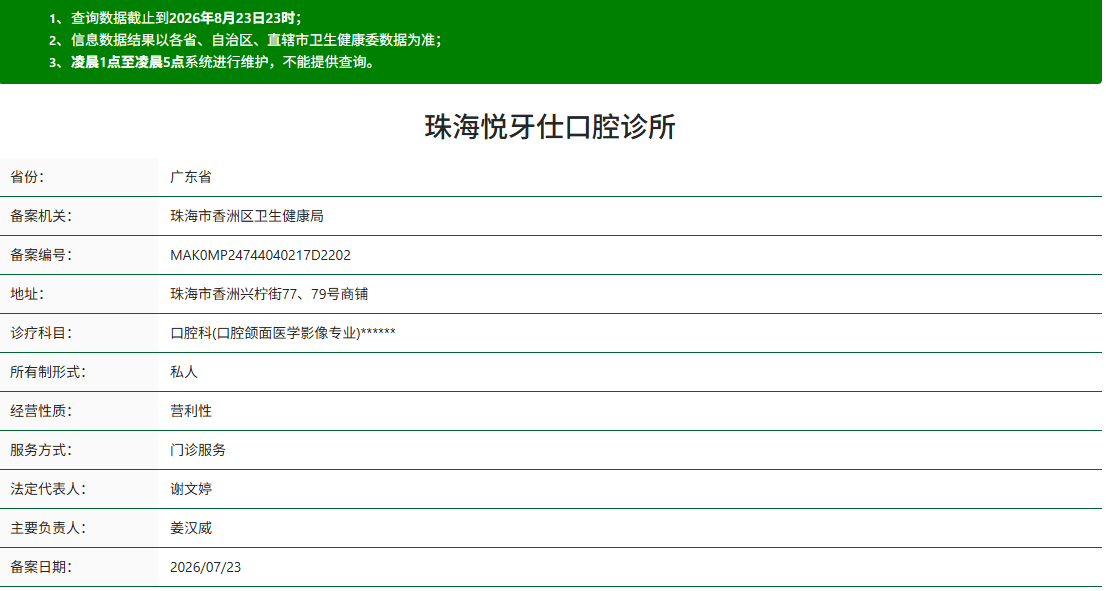Select 珠海市香洲区卫生健康局 value
Screen dimensions: 1106x591
[247, 216]
